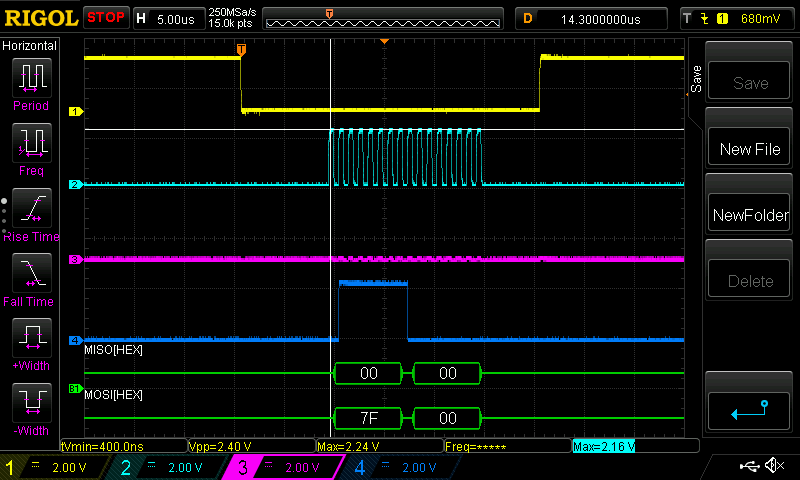The image size is (800, 480).
Task: Click the channel 3 magenta ground marker
Action: click(76, 260)
